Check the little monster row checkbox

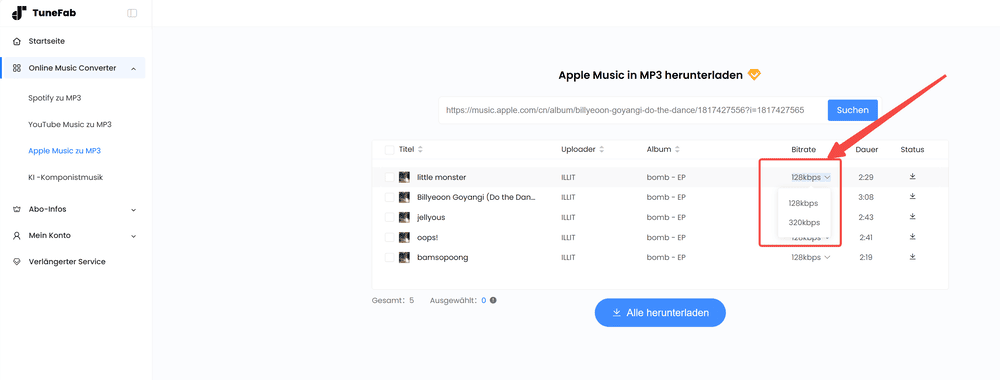[x=390, y=177]
